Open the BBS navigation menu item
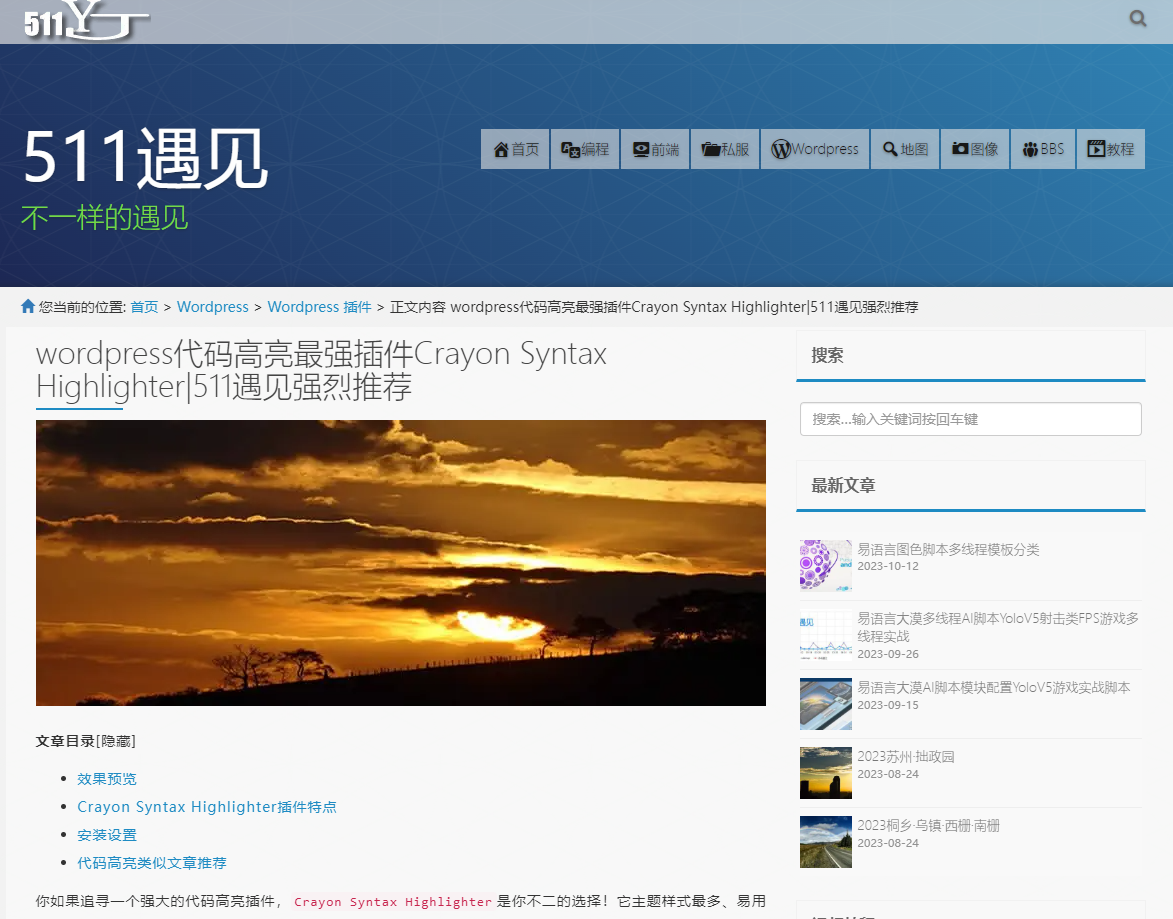This screenshot has height=919, width=1173. pos(1043,149)
